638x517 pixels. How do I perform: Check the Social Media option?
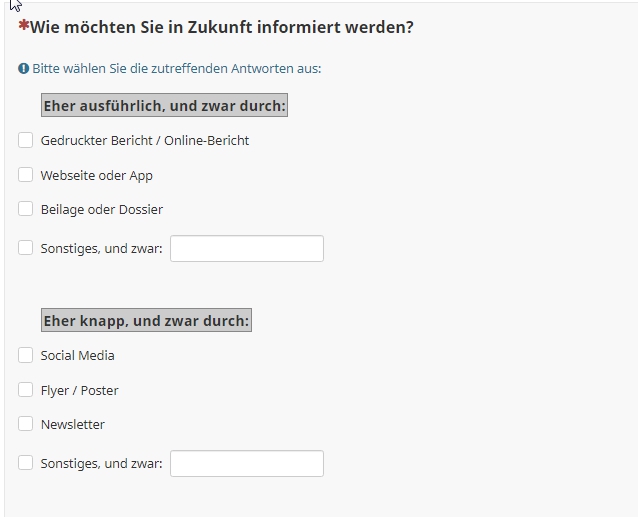[x=25, y=355]
